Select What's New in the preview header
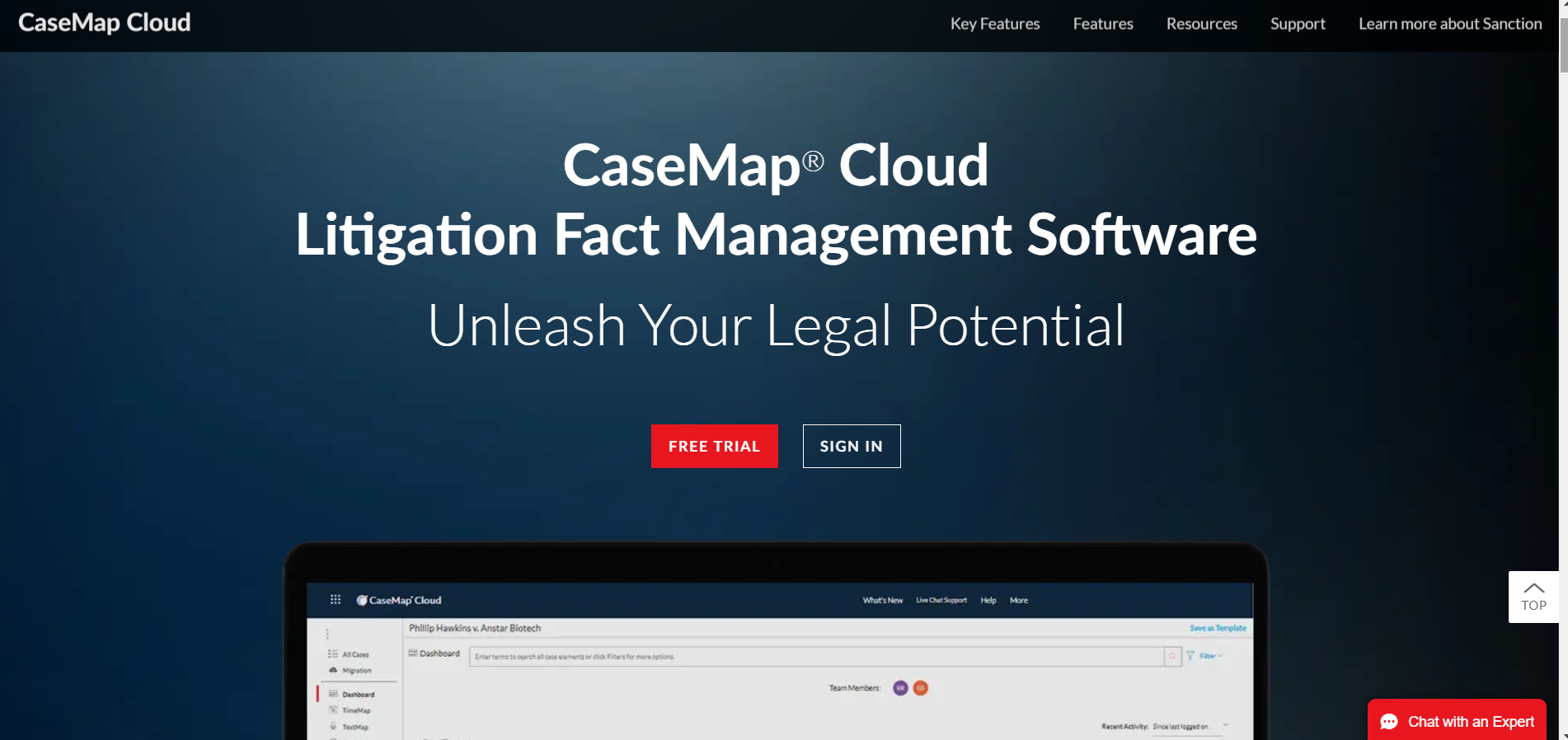The width and height of the screenshot is (1568, 740). (x=883, y=600)
